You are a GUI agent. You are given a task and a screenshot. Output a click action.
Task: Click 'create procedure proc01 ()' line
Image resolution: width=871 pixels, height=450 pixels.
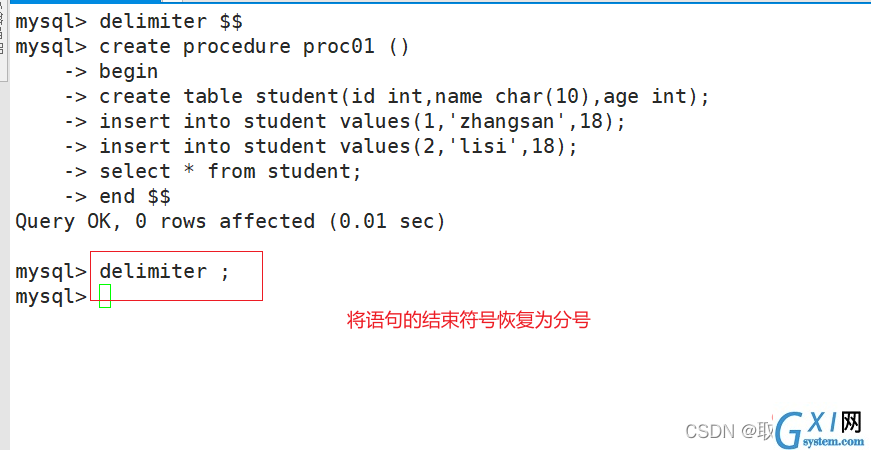(x=254, y=47)
